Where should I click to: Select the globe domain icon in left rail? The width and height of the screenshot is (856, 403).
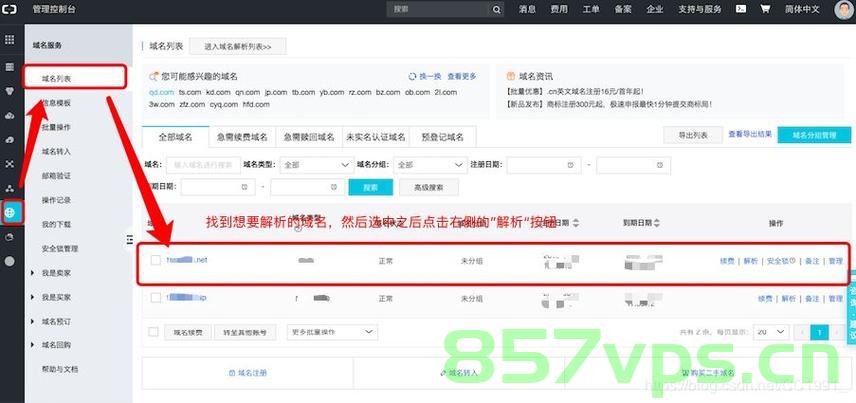click(x=11, y=212)
